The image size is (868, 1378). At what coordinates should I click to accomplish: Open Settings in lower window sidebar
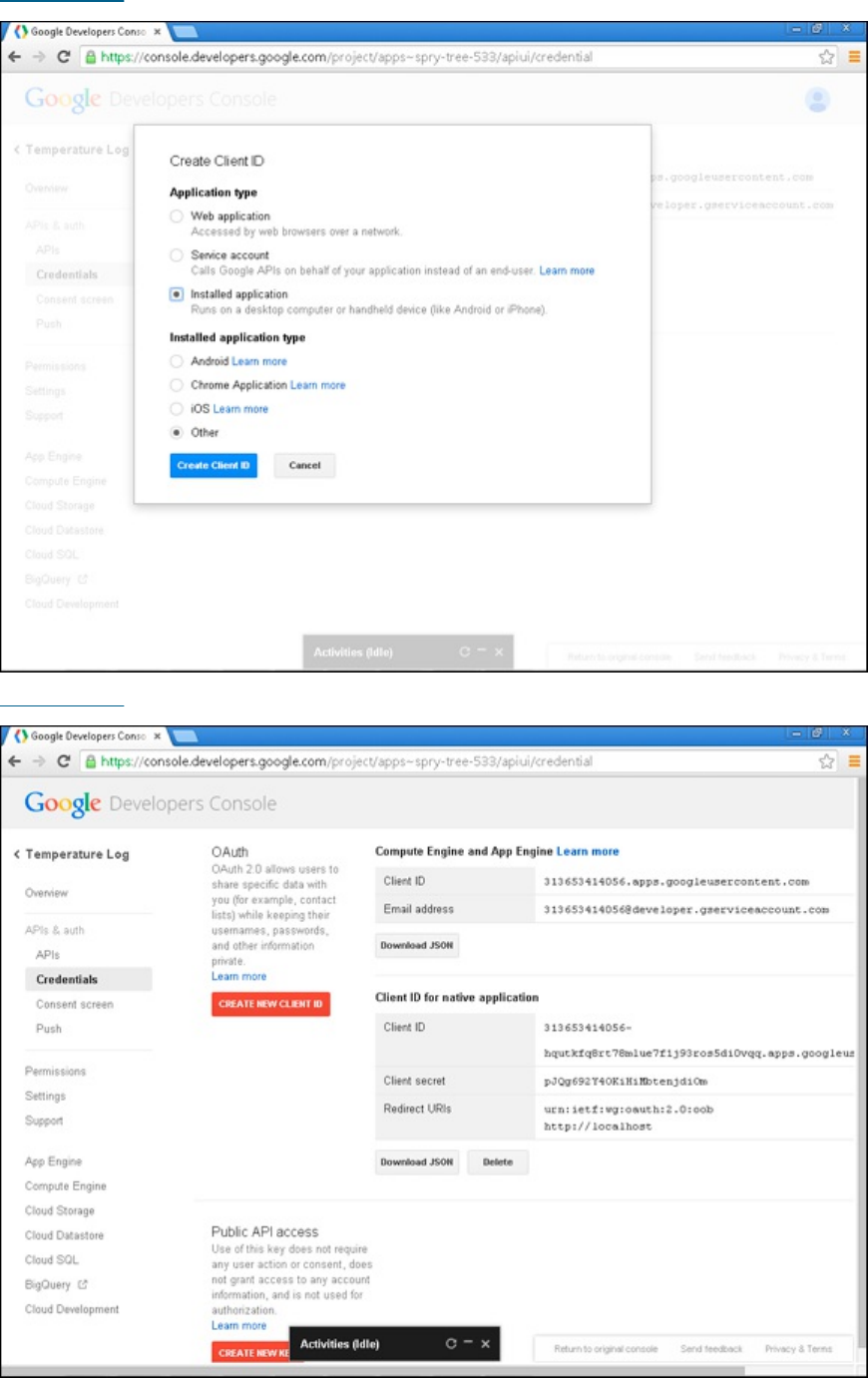point(45,1096)
